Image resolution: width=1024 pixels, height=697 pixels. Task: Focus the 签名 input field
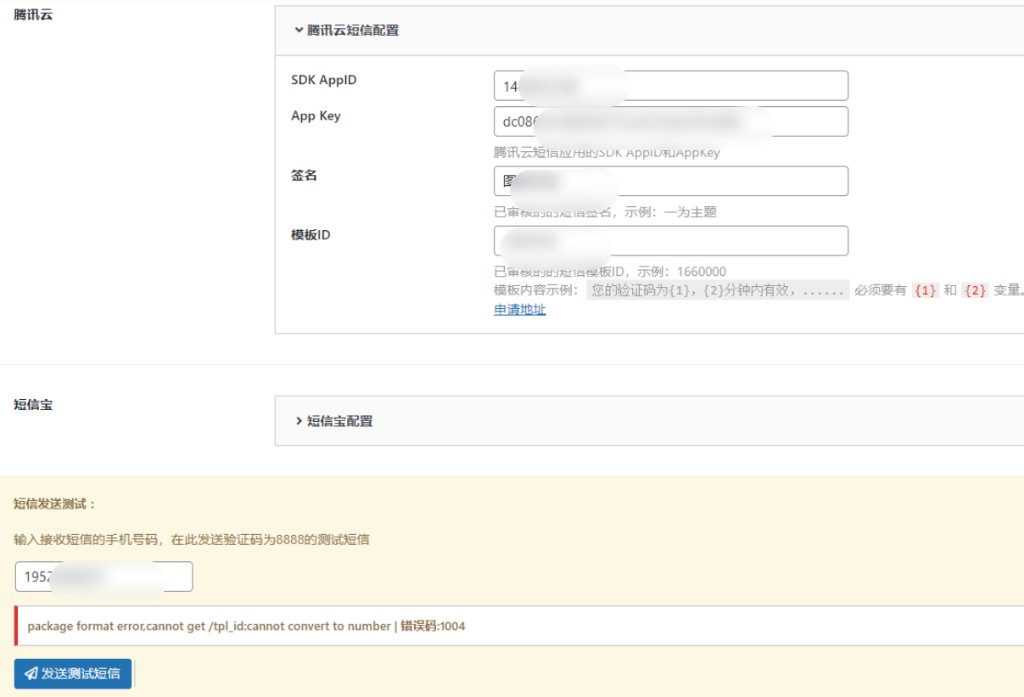click(x=671, y=181)
